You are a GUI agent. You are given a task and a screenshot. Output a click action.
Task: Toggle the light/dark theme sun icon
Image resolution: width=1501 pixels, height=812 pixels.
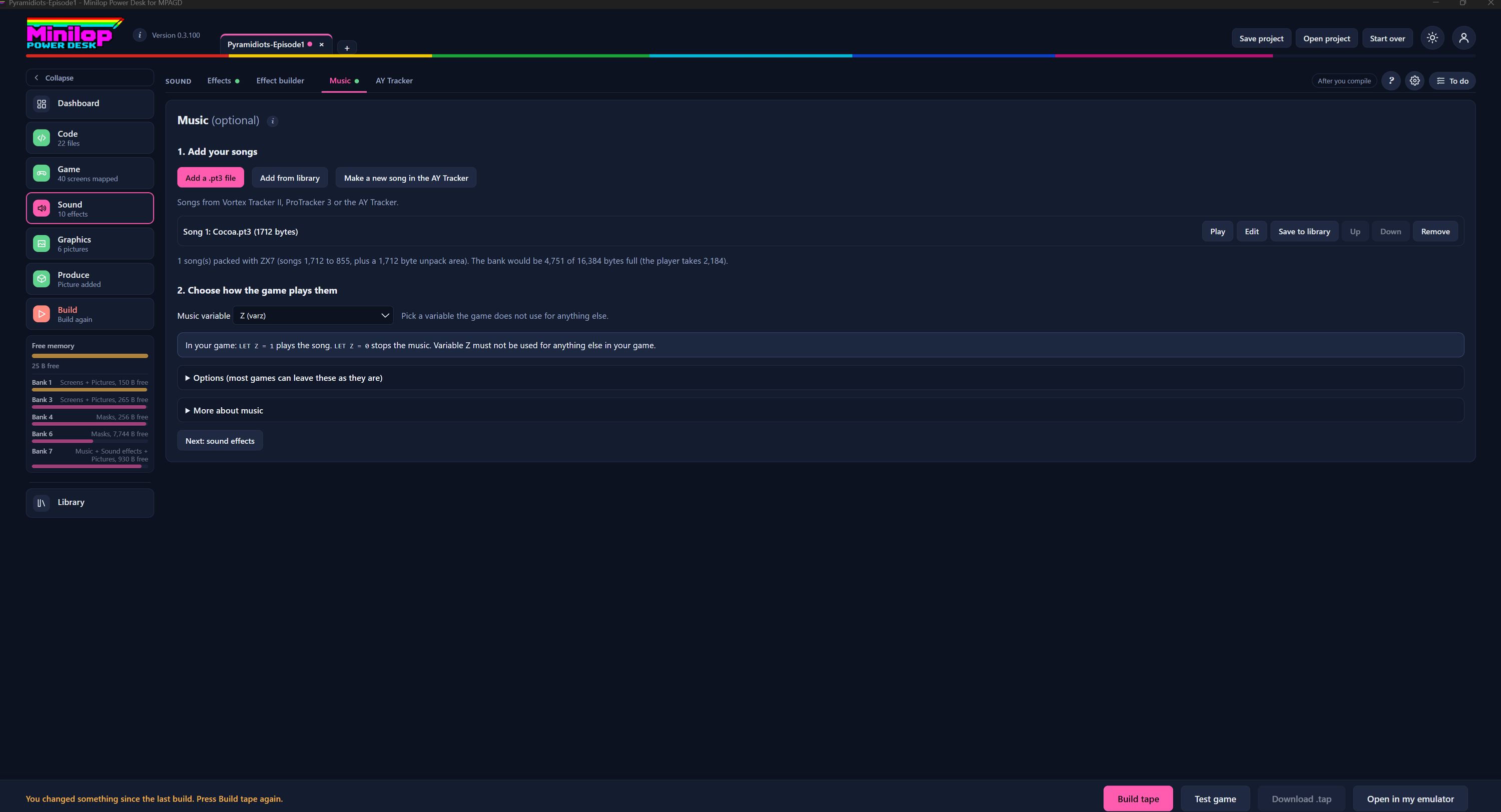coord(1432,39)
